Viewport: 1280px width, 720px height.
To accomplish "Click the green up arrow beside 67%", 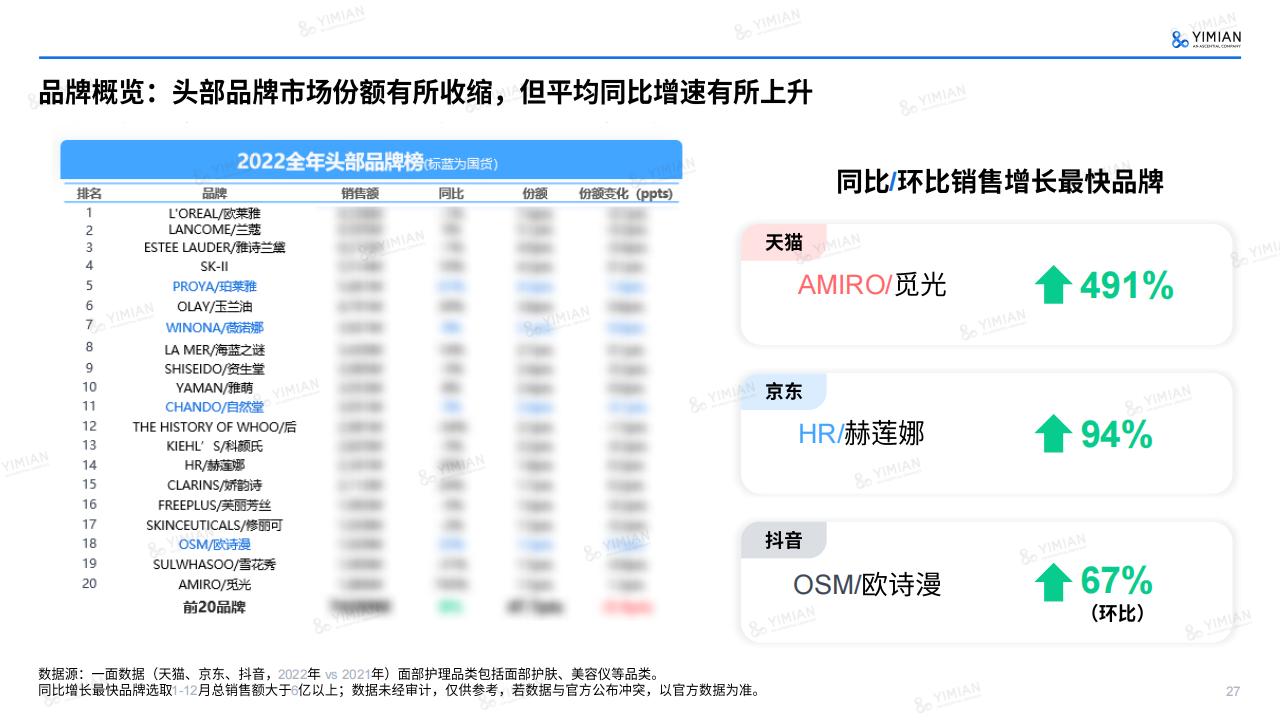I will click(x=1053, y=583).
